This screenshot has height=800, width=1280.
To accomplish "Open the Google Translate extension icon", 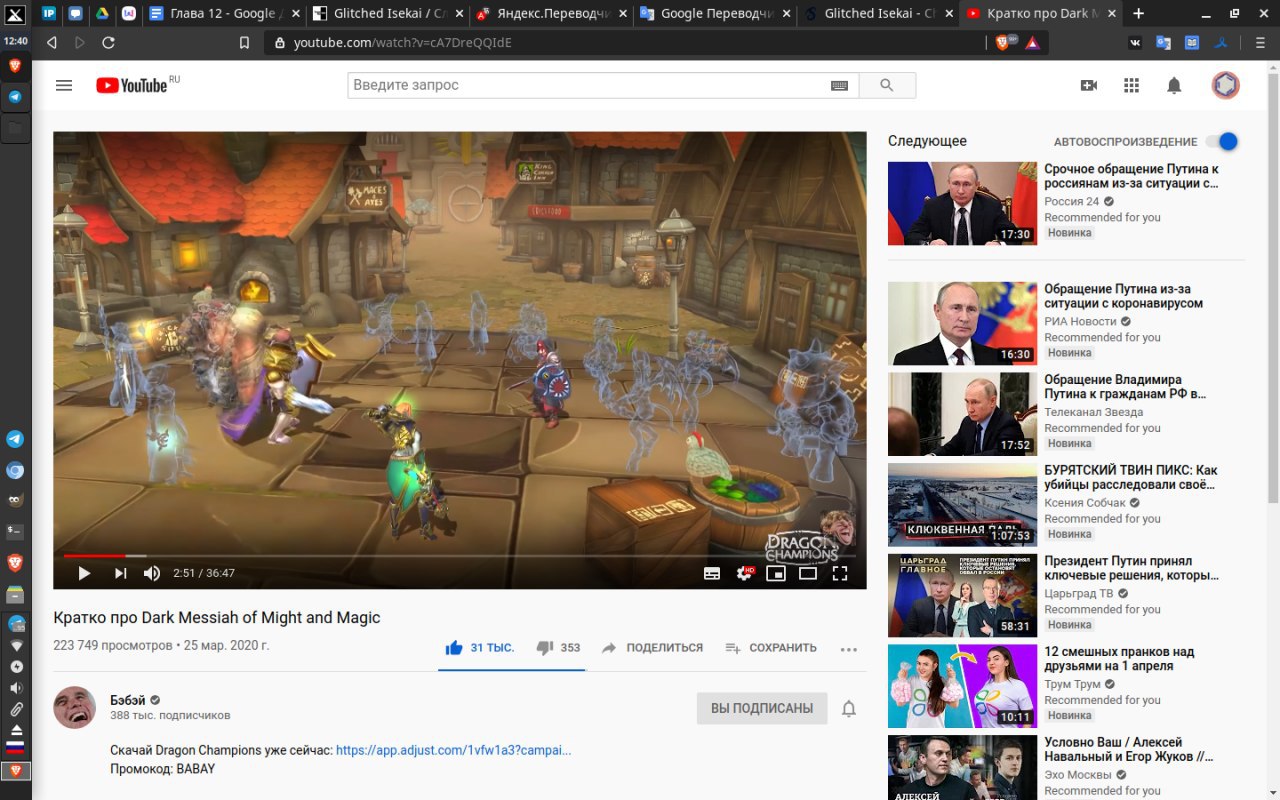I will pyautogui.click(x=1163, y=43).
